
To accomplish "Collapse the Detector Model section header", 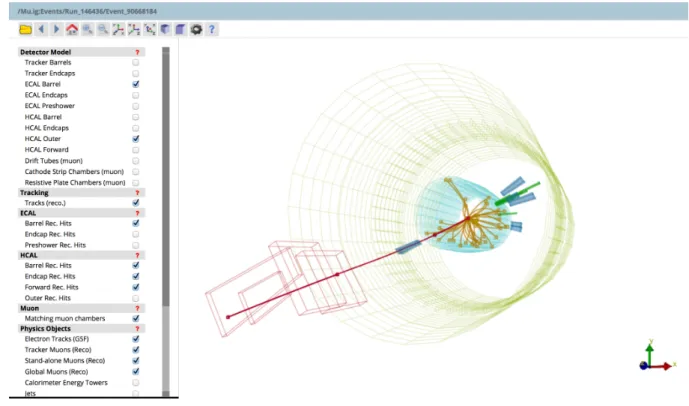I will tap(81, 52).
